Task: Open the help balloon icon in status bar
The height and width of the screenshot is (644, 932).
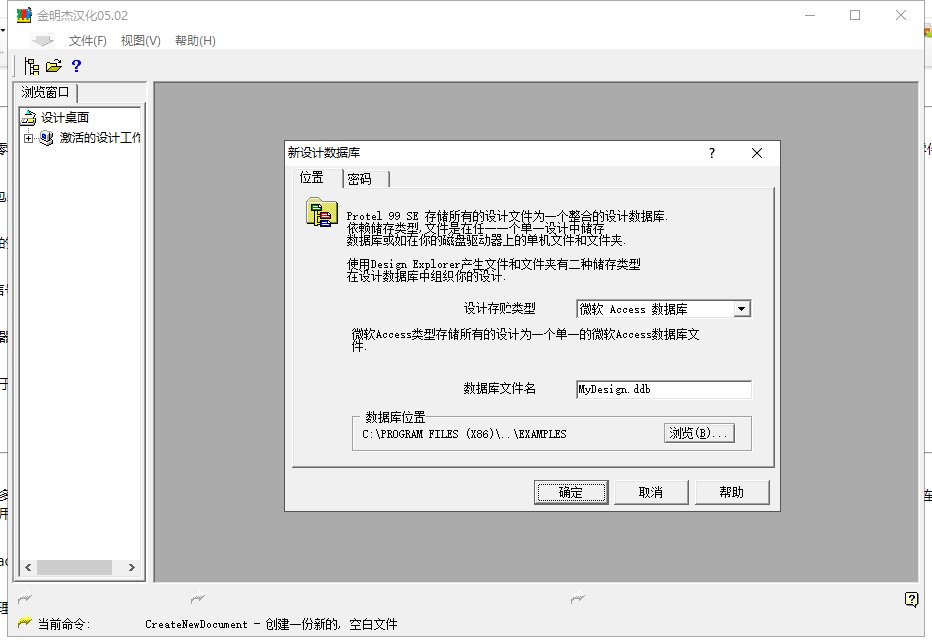Action: point(911,599)
